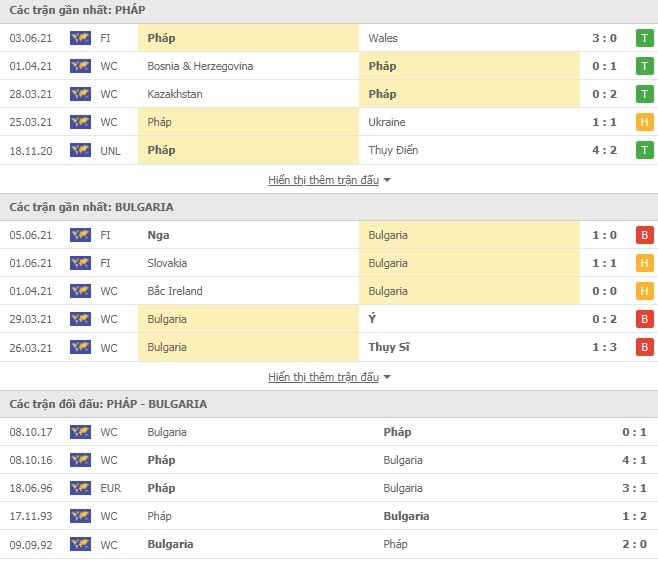The width and height of the screenshot is (658, 562).
Task: Click the green T badge for Pháp vs Thụy Điển
Action: 645,150
